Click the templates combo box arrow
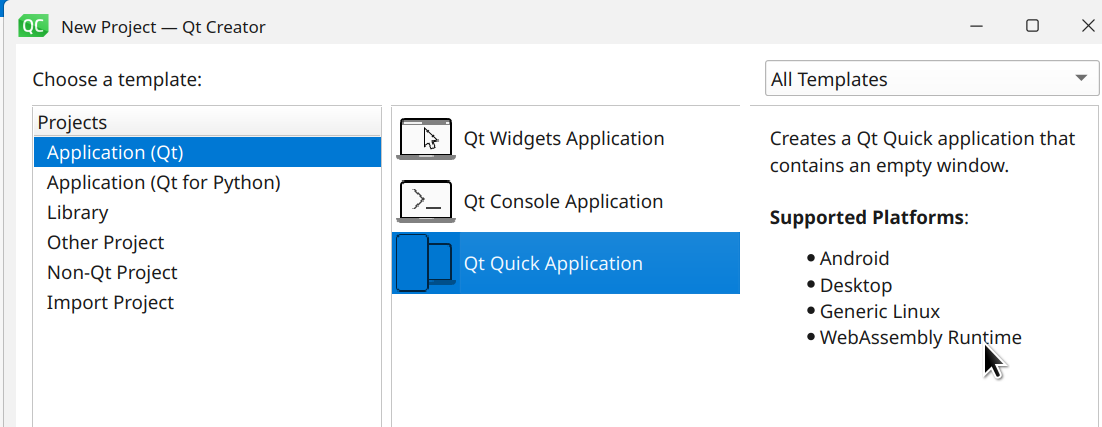 (1080, 79)
